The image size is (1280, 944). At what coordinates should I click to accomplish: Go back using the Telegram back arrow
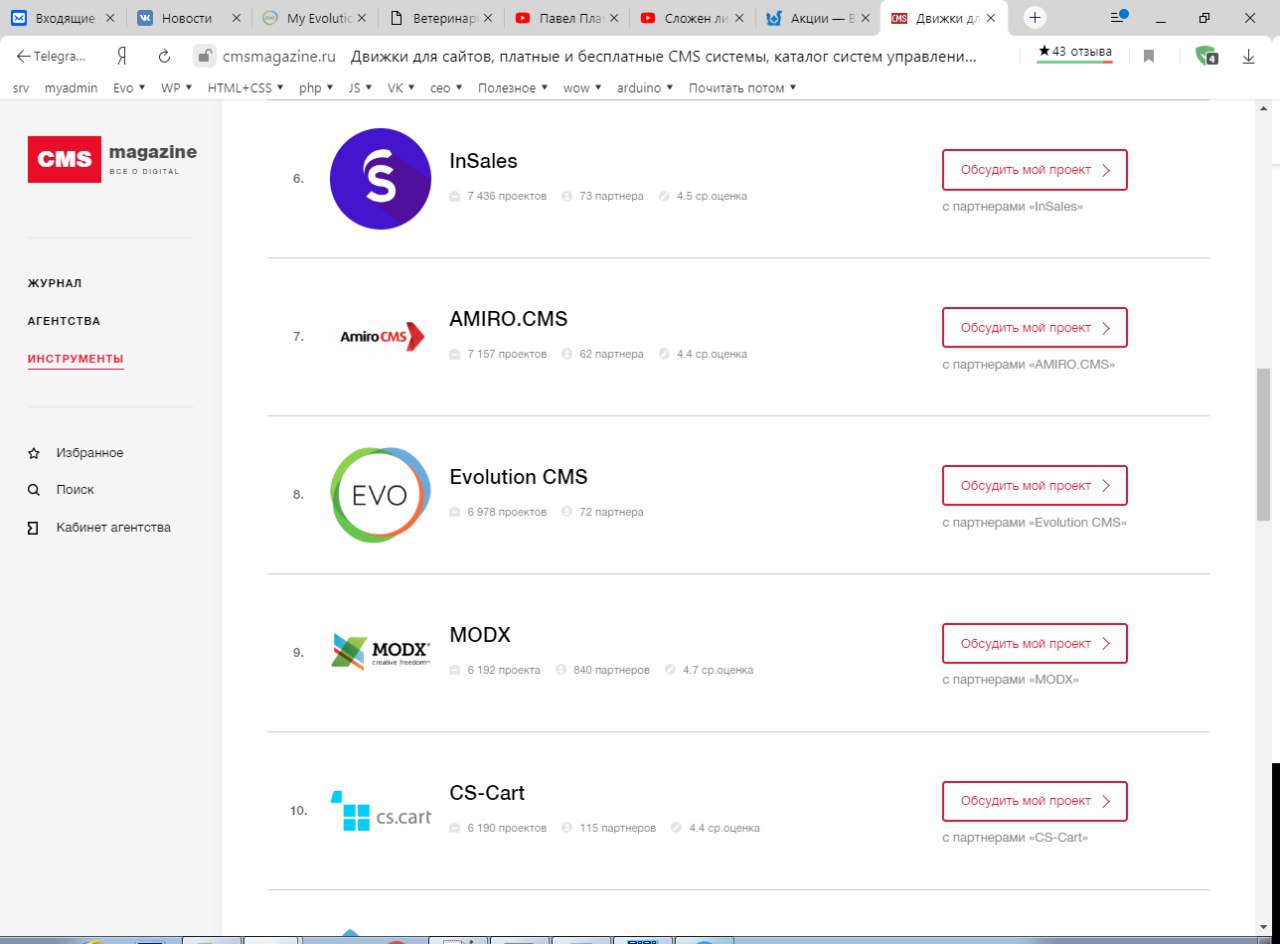click(x=51, y=57)
